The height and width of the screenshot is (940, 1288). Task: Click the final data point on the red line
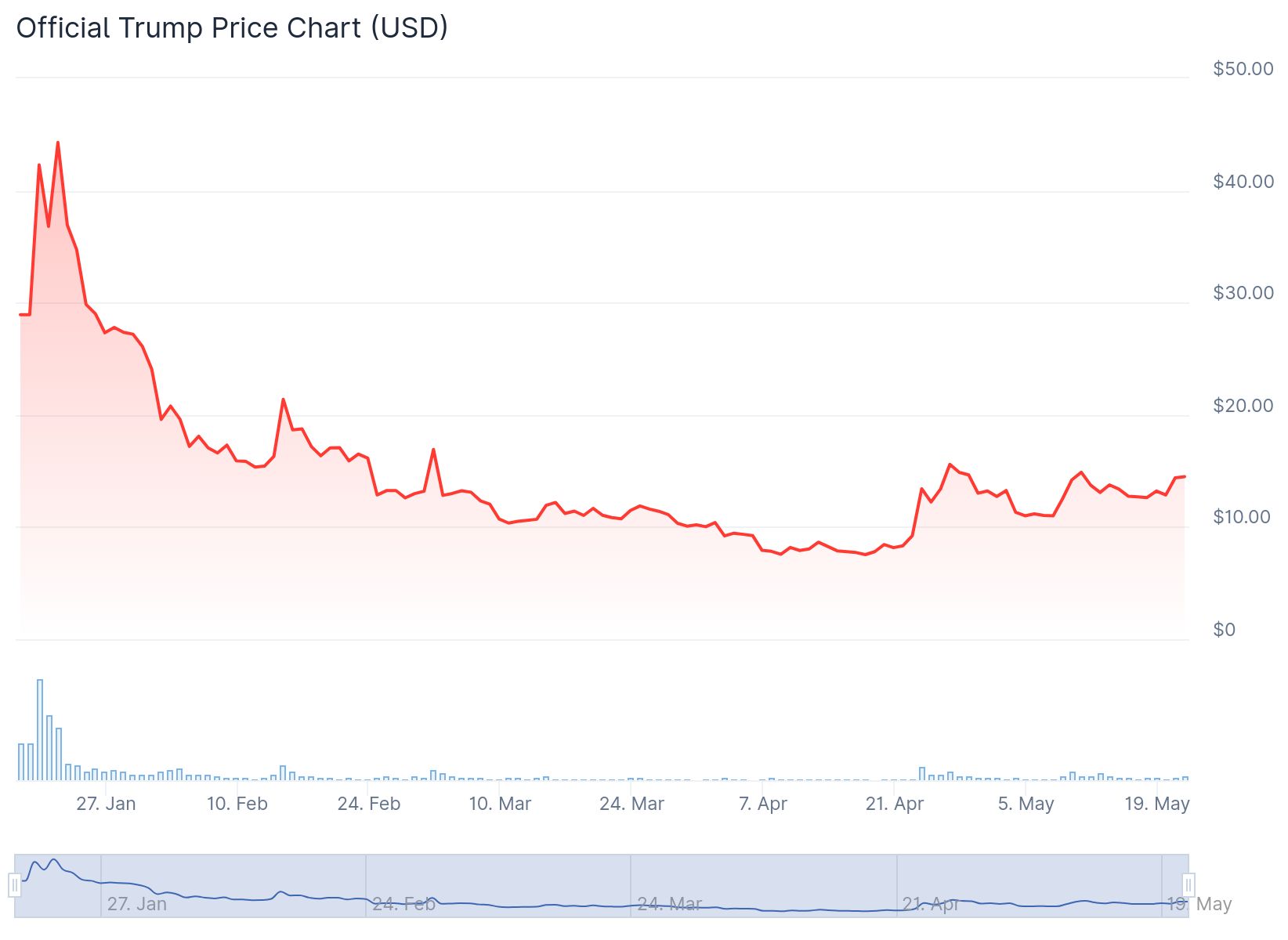click(1184, 476)
